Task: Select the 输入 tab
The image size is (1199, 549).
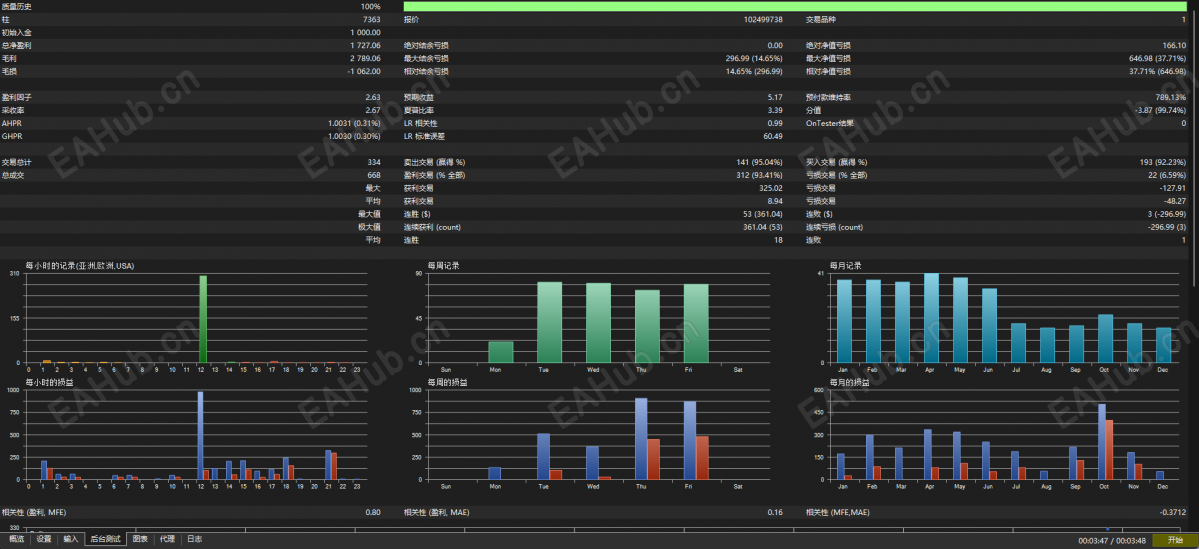Action: pyautogui.click(x=71, y=539)
